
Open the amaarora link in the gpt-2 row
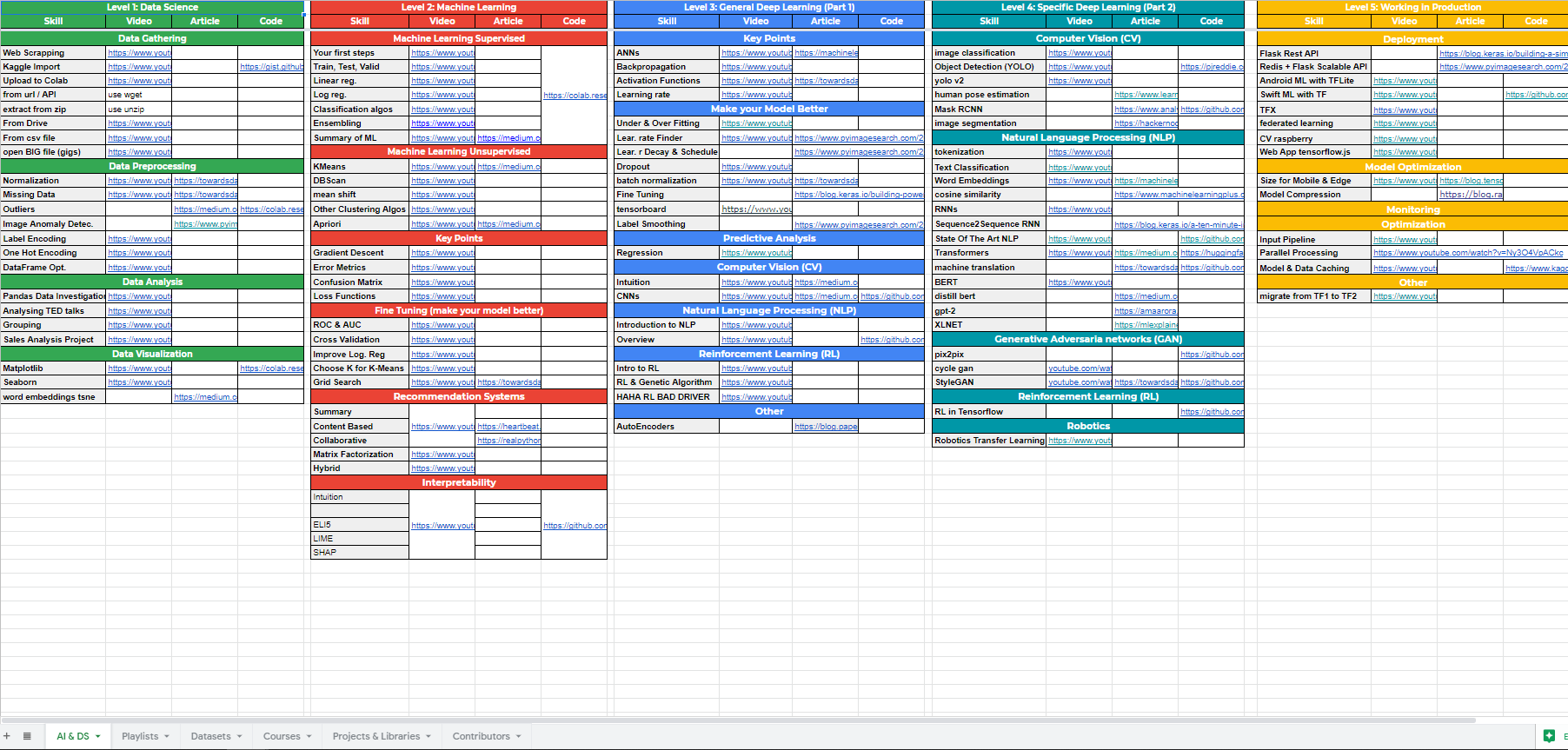pyautogui.click(x=1146, y=311)
